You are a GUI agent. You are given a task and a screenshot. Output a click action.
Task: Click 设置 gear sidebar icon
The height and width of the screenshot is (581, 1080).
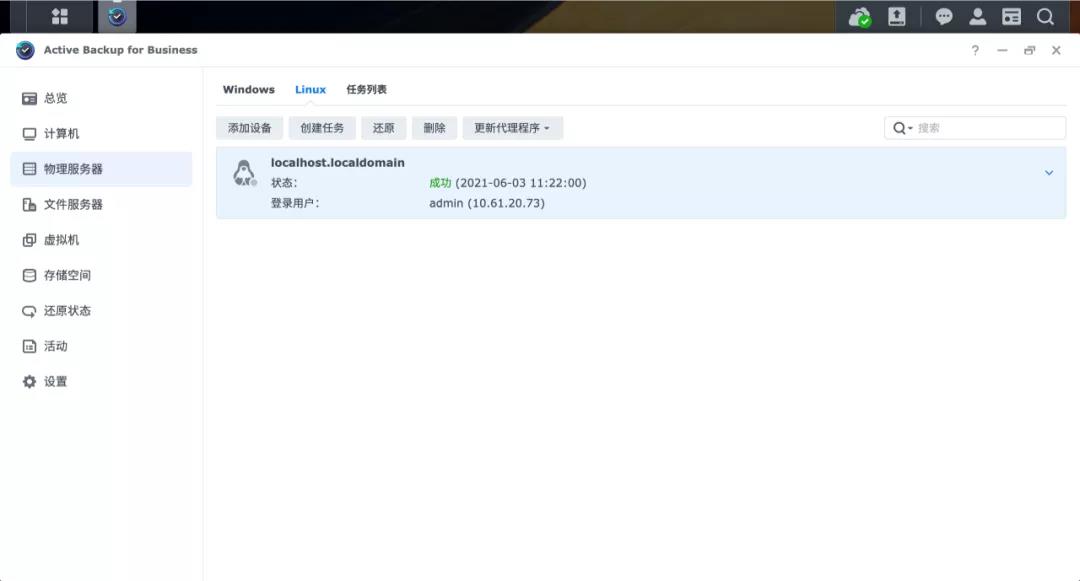point(29,381)
